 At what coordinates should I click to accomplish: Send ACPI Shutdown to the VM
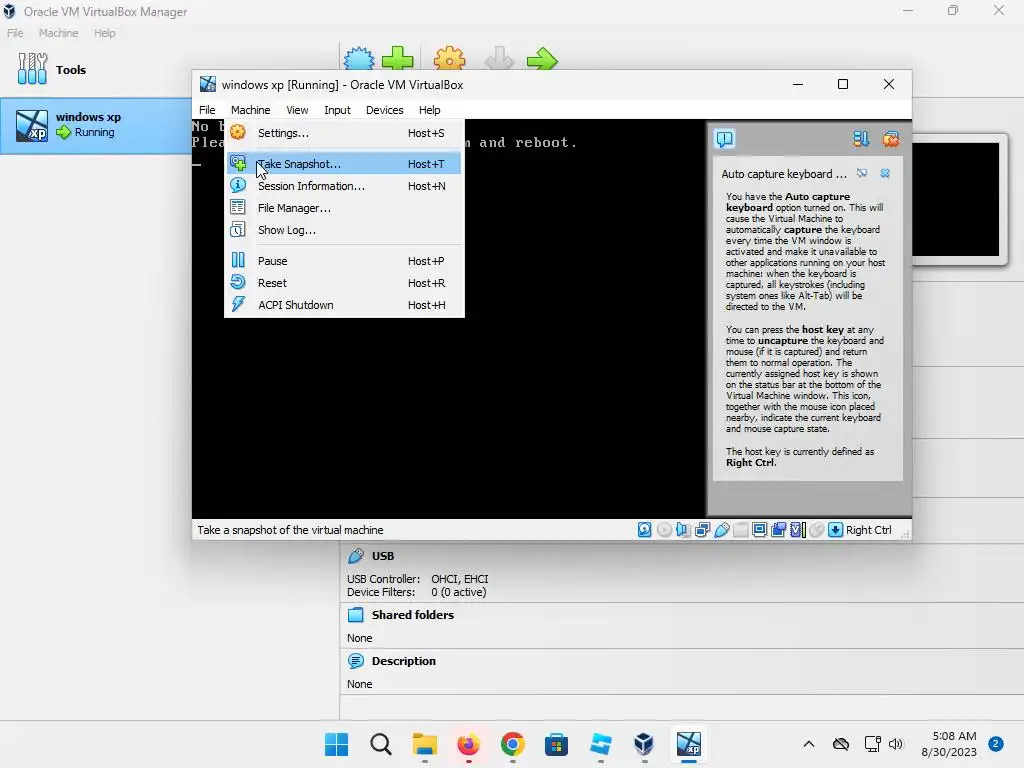pyautogui.click(x=344, y=305)
